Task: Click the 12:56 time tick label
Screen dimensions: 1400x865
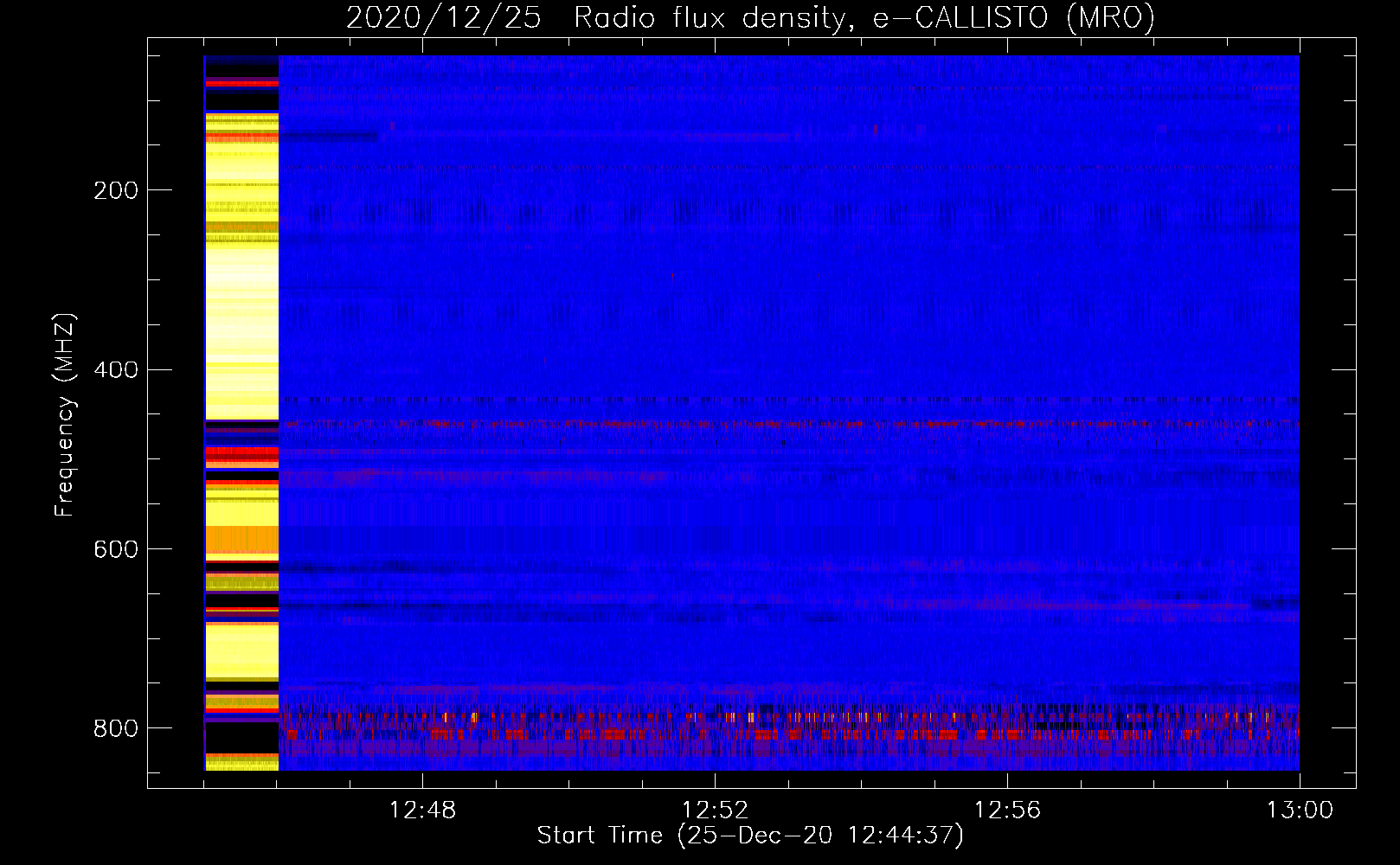Action: [x=1007, y=811]
